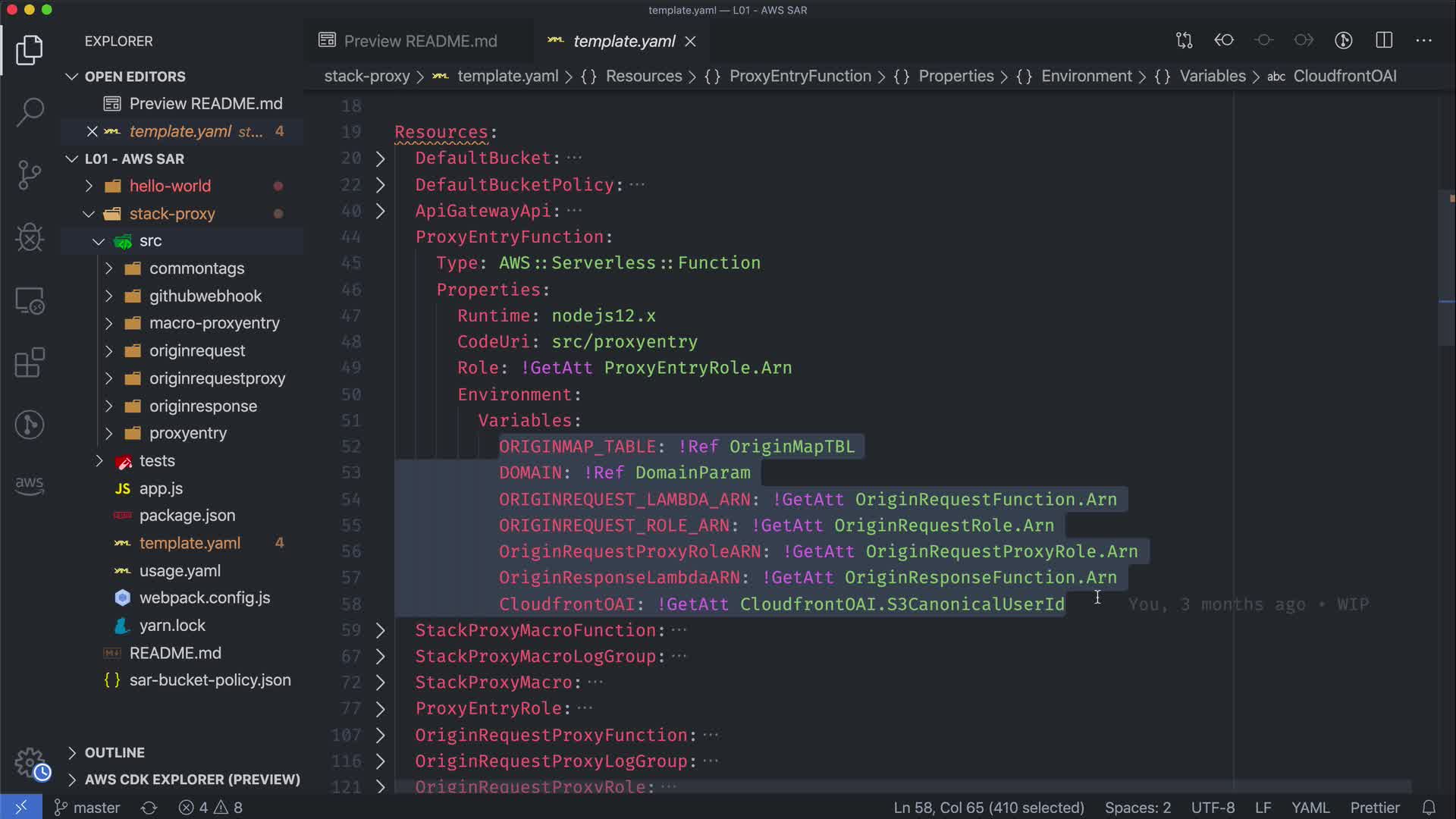
Task: Open the Remote Explorer view
Action: (x=30, y=300)
